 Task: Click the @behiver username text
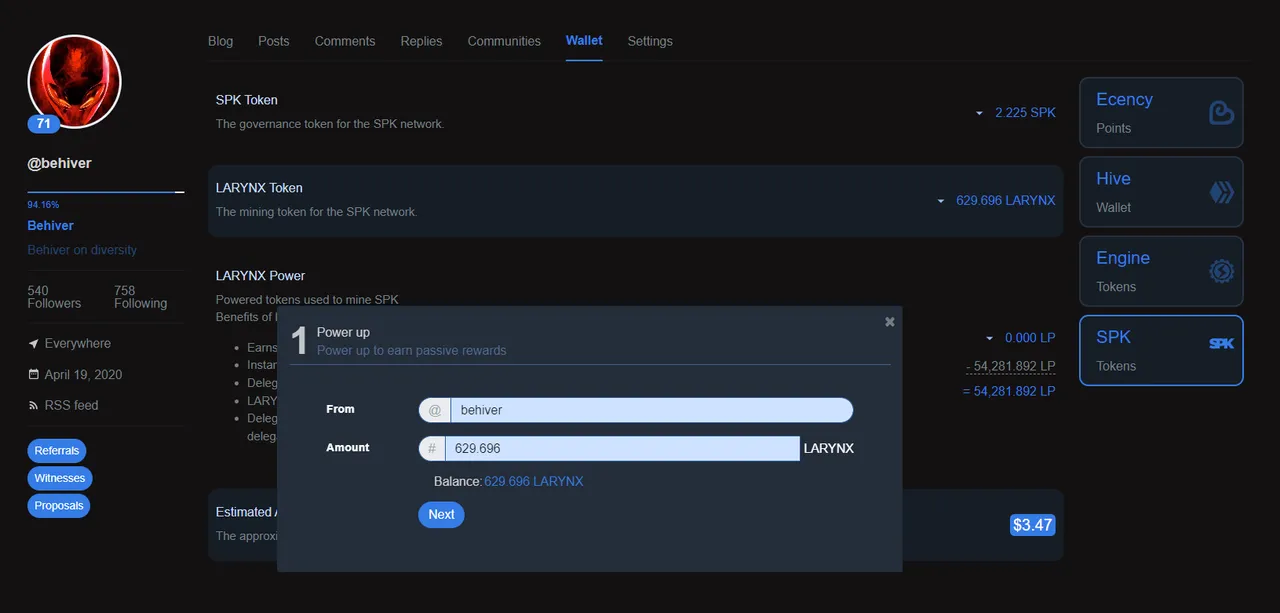tap(60, 163)
